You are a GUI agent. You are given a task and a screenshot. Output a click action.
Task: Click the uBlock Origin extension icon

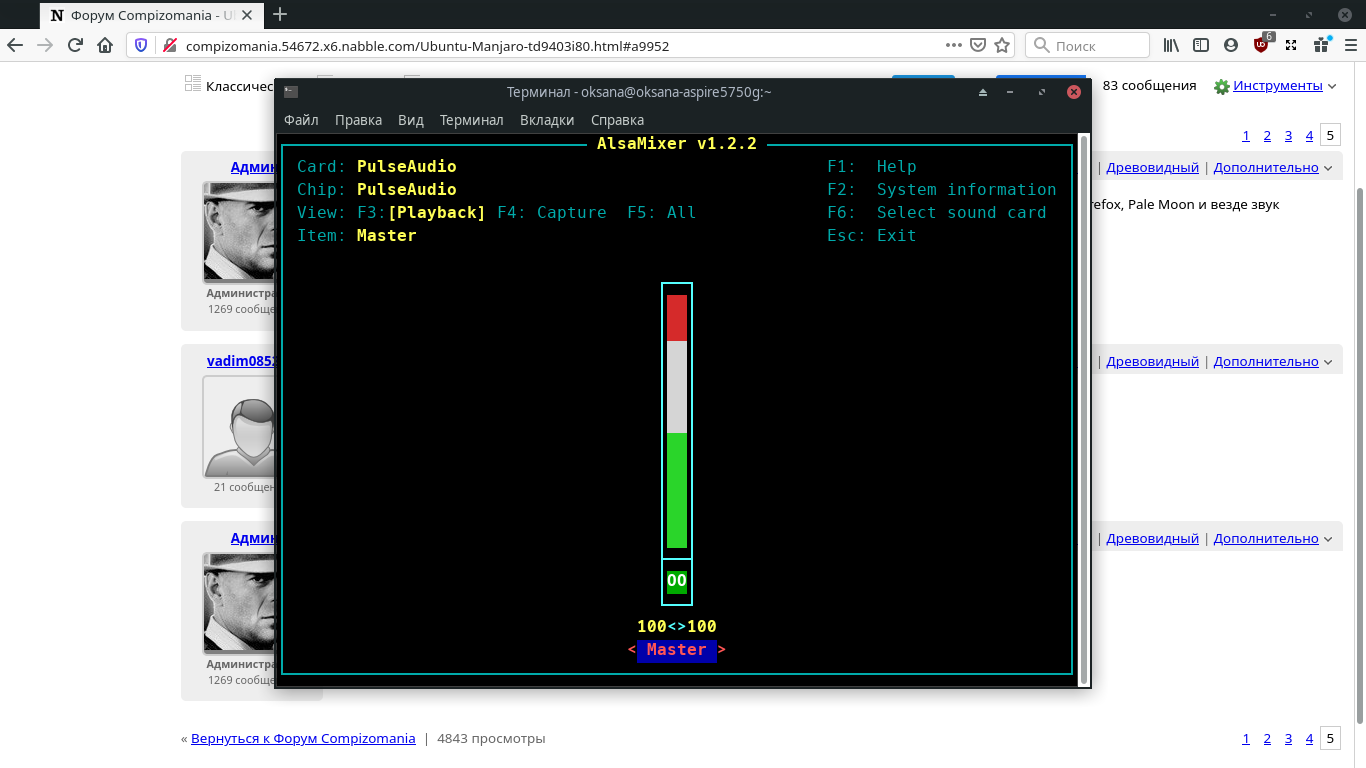coord(1262,45)
